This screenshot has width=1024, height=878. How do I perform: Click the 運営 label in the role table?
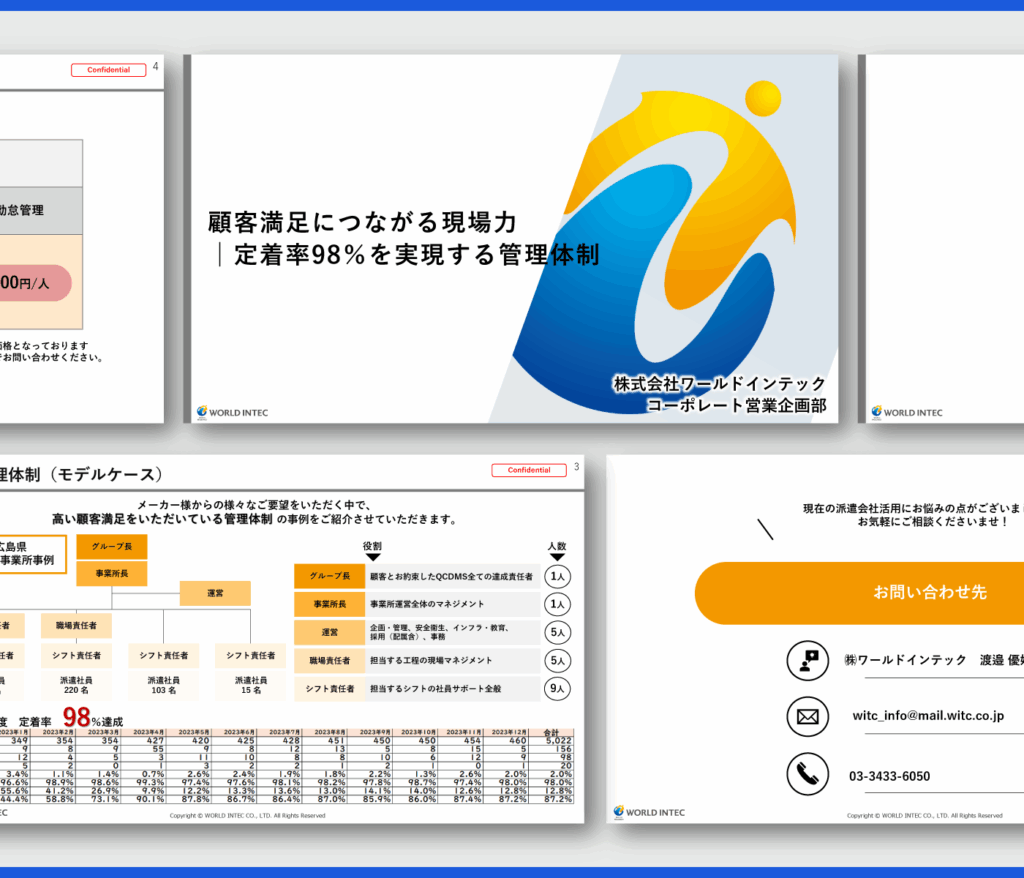coord(330,632)
